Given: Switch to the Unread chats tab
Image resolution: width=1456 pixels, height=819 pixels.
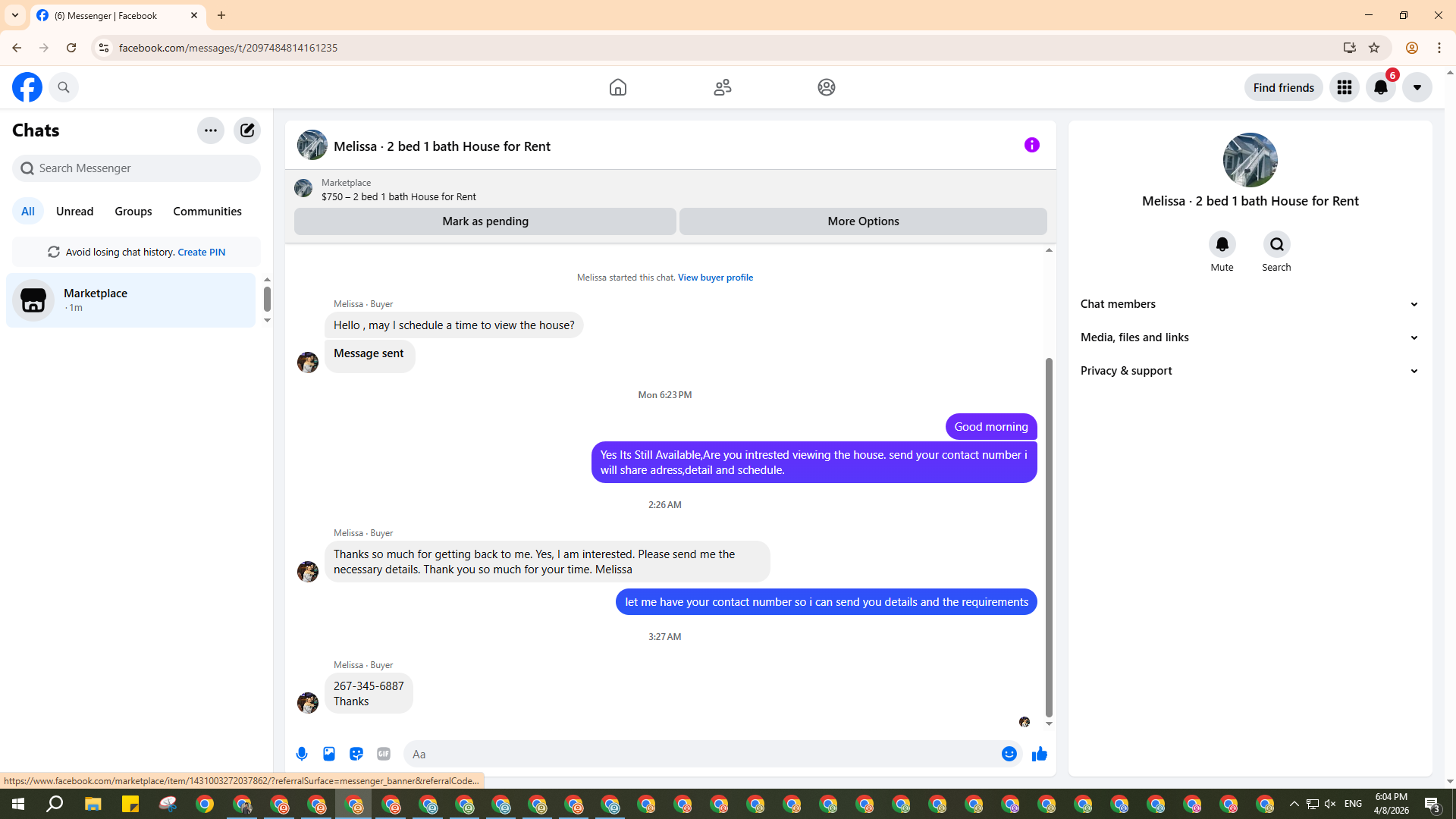Looking at the screenshot, I should [74, 212].
